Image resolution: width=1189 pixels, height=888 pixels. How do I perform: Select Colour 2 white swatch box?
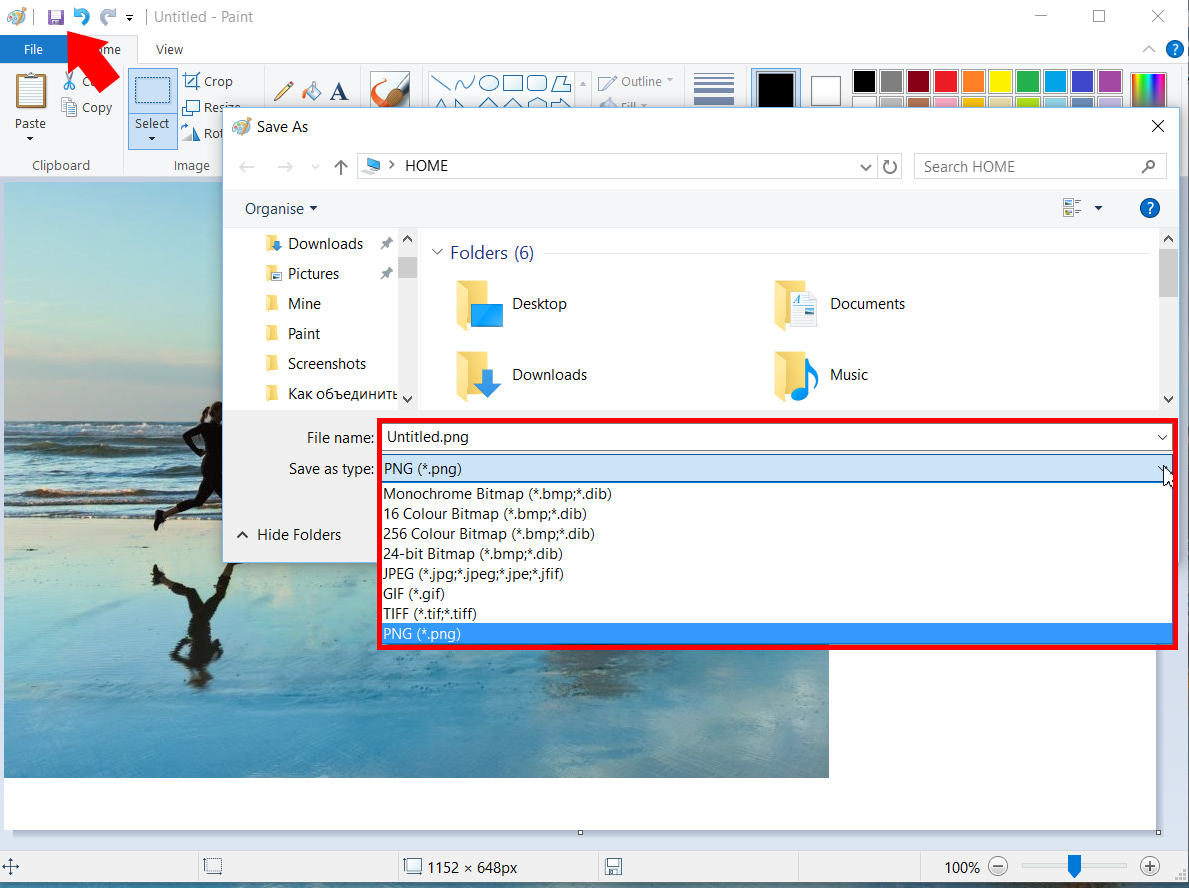coord(826,90)
